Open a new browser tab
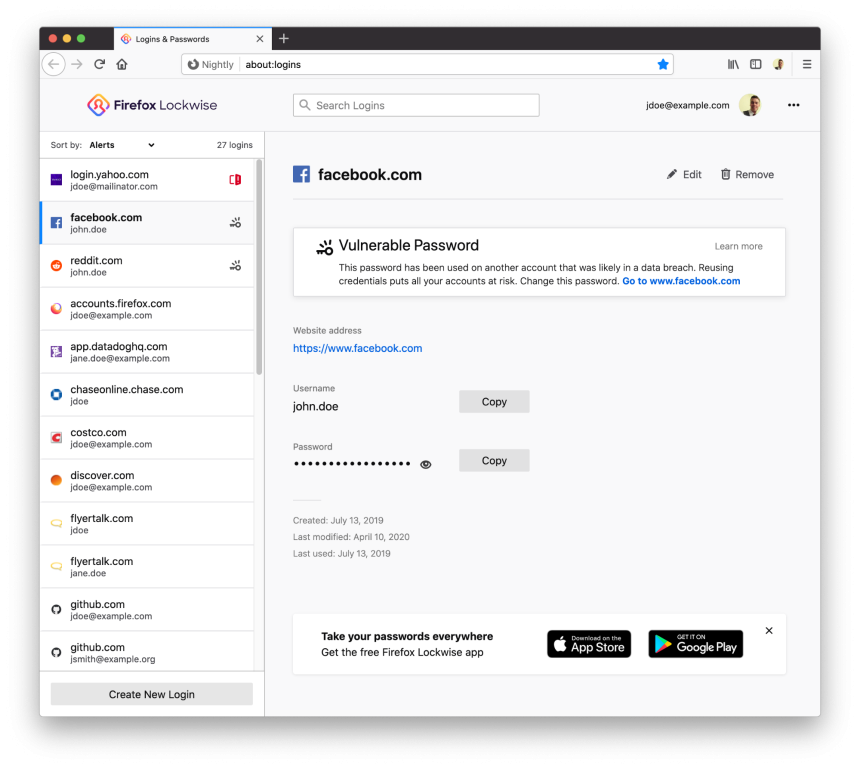Image resolution: width=860 pixels, height=769 pixels. coord(284,39)
